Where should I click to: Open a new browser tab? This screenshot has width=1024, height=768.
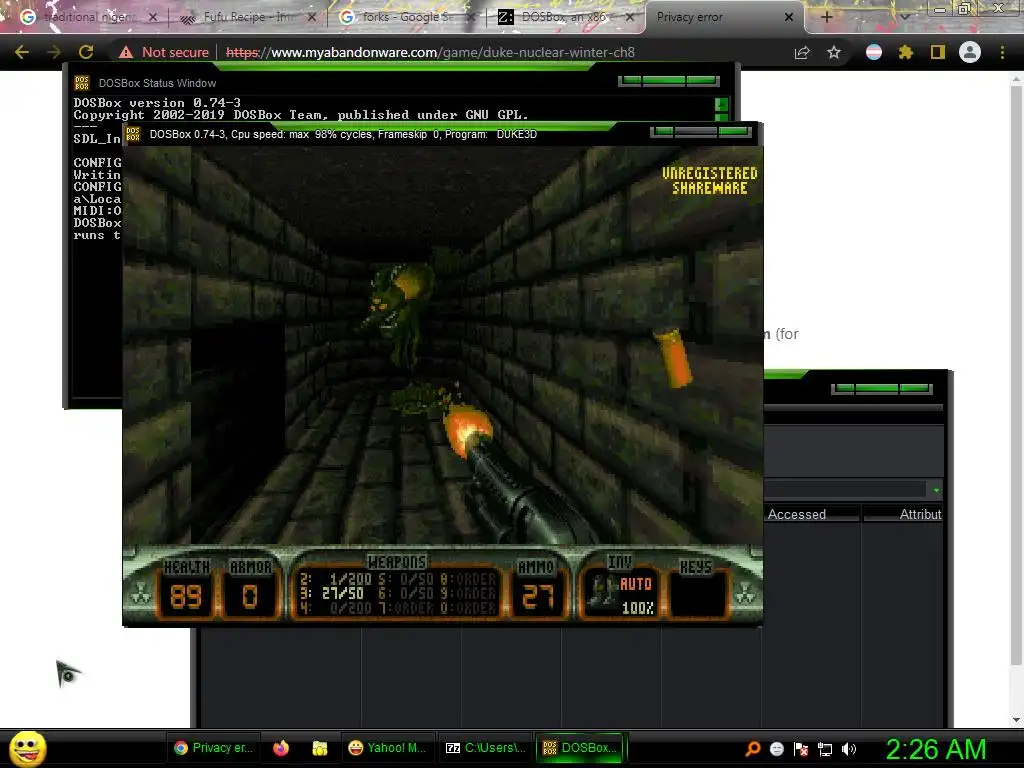tap(826, 17)
